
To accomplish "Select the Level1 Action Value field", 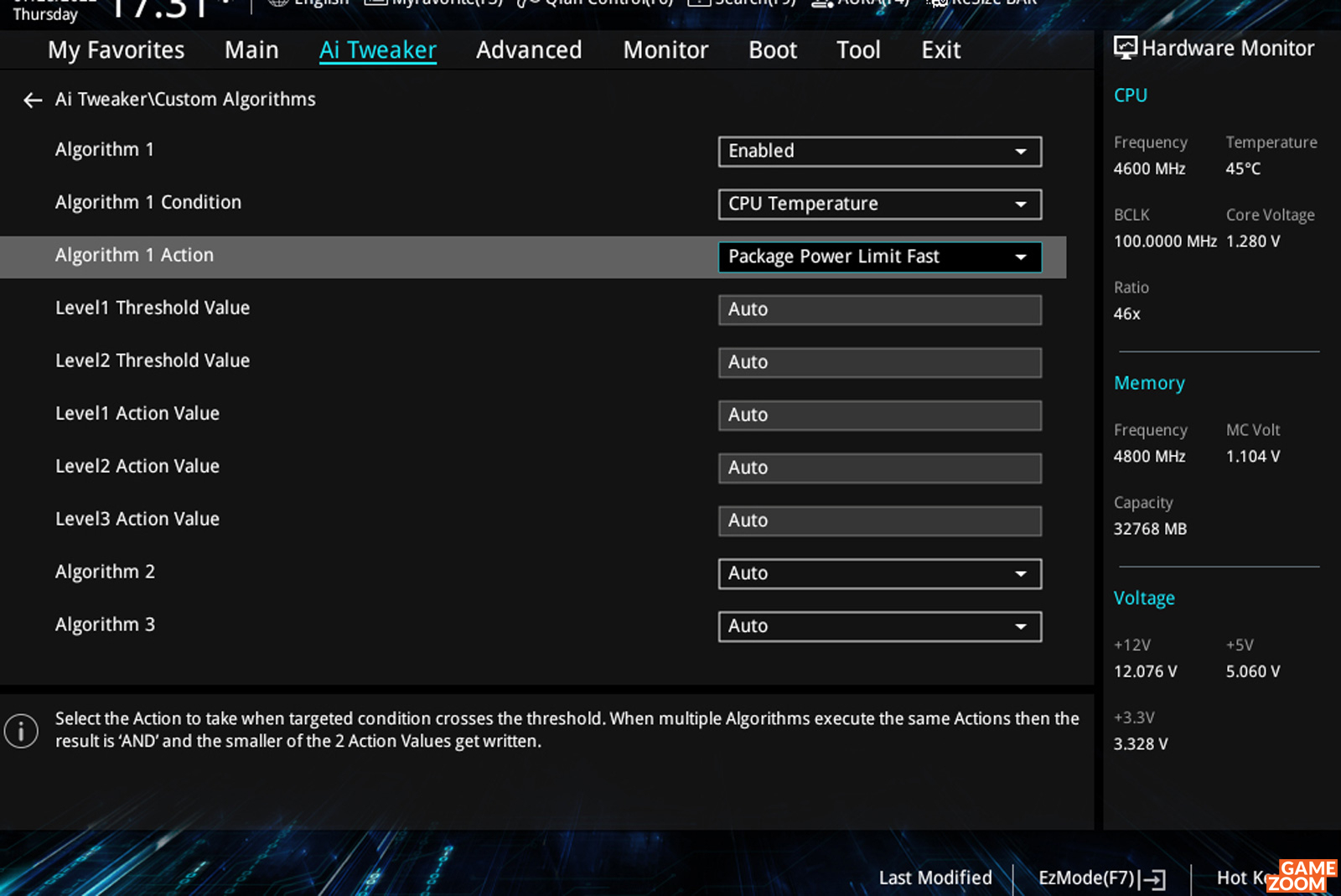I will [880, 416].
